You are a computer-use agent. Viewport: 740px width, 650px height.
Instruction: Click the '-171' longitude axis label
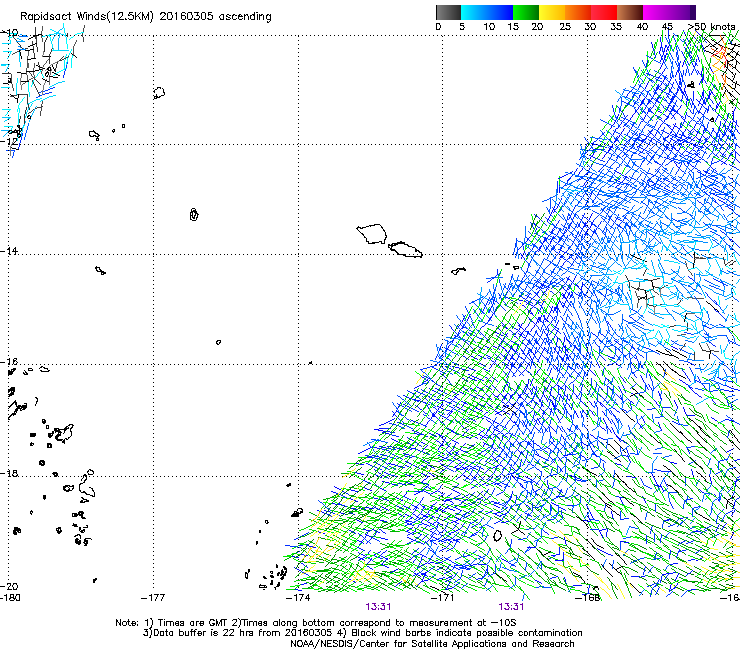coord(443,598)
